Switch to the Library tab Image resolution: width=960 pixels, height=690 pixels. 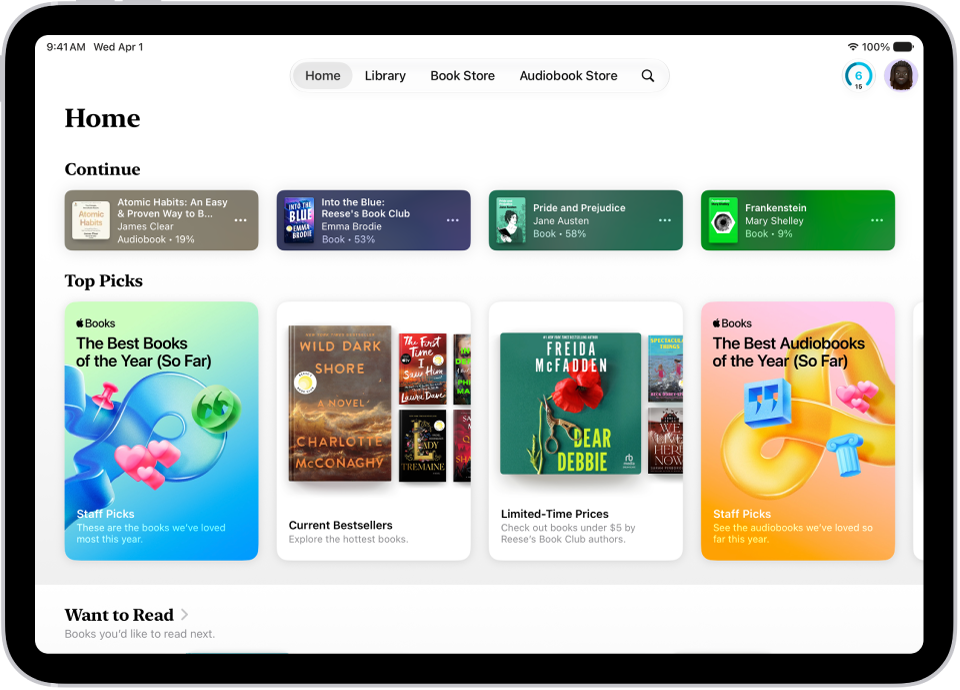pyautogui.click(x=385, y=76)
